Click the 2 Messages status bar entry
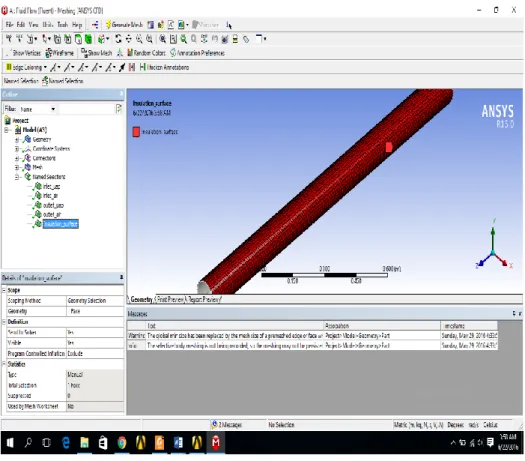Image resolution: width=525 pixels, height=461 pixels. (x=227, y=425)
